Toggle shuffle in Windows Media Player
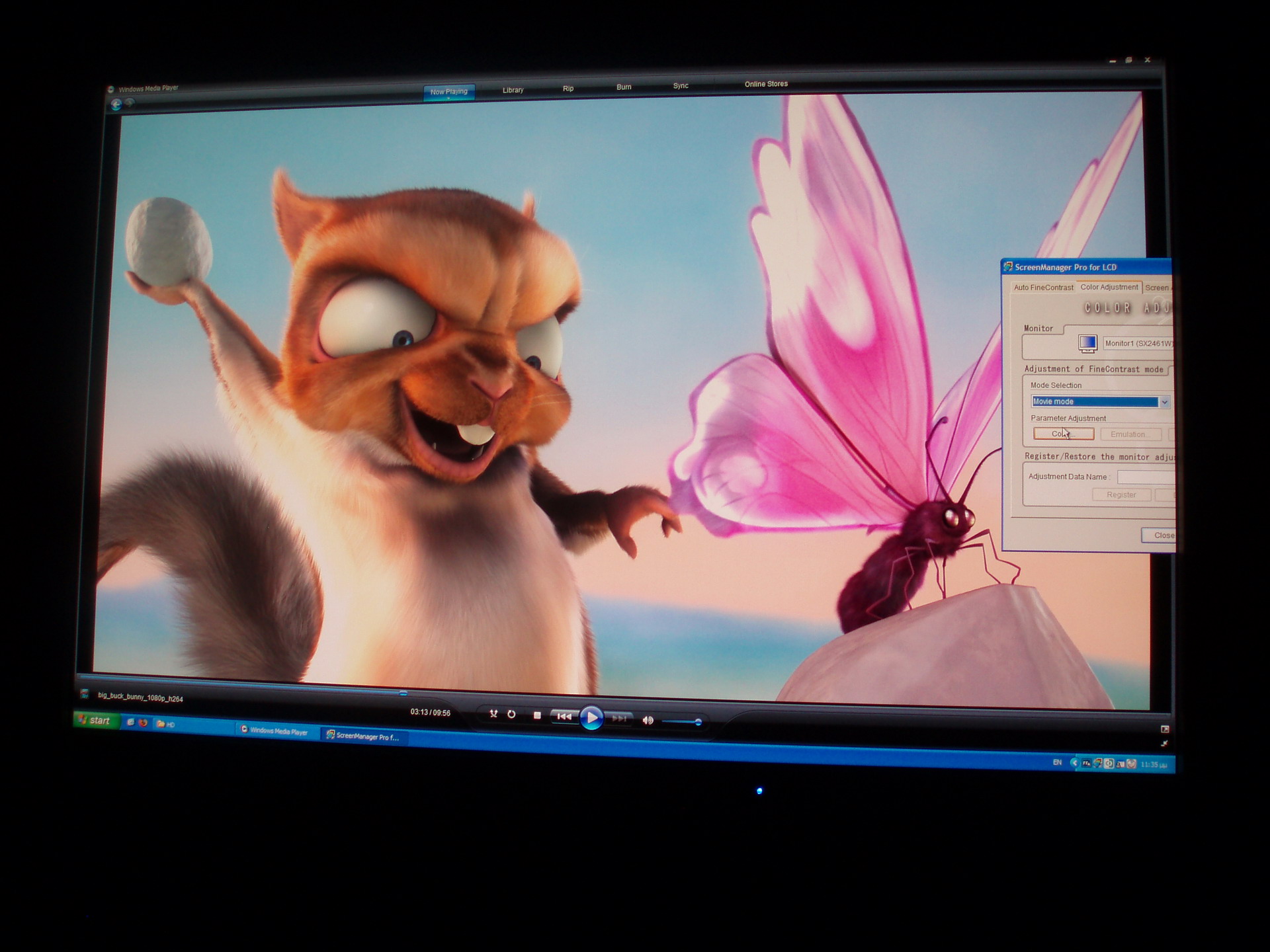The height and width of the screenshot is (952, 1270). (493, 714)
